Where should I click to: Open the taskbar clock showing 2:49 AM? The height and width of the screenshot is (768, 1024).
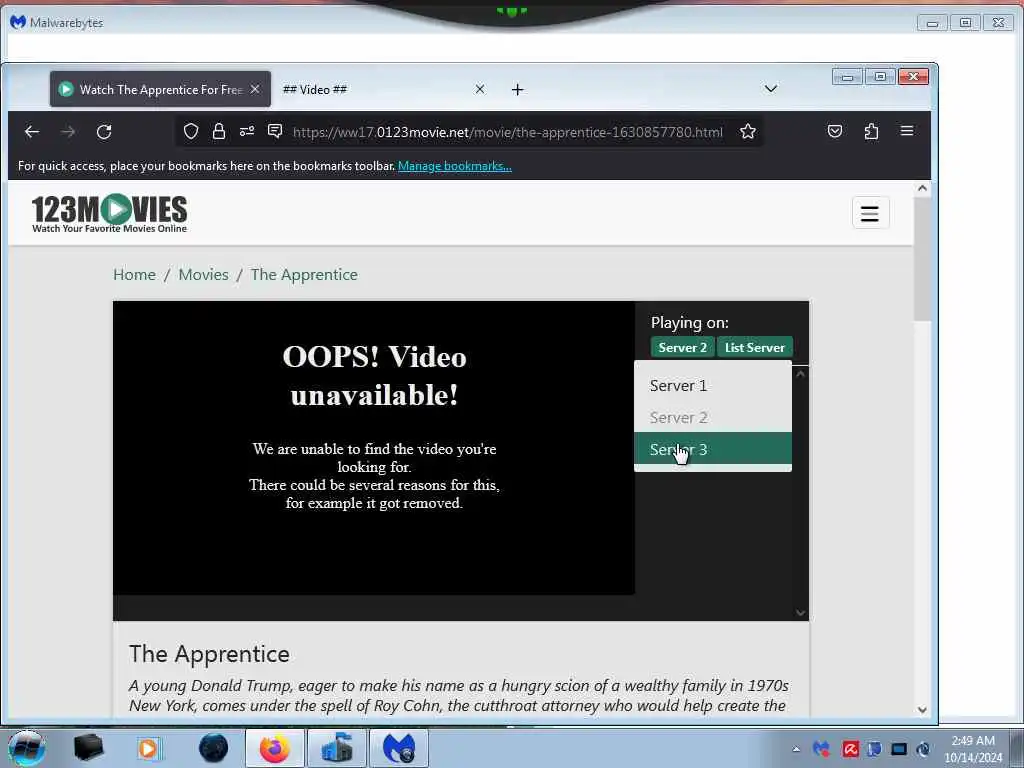[x=973, y=749]
